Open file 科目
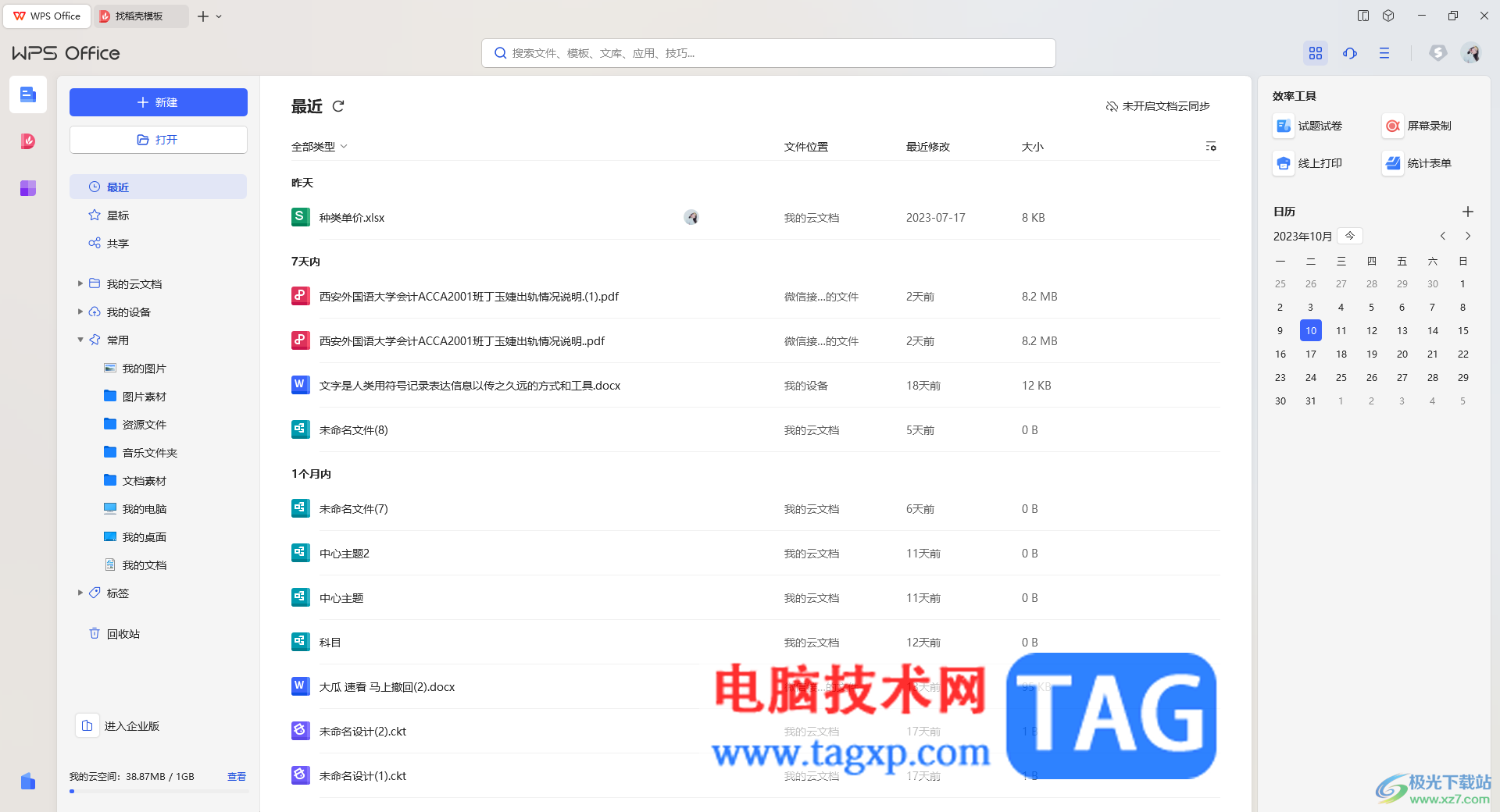 [x=330, y=643]
